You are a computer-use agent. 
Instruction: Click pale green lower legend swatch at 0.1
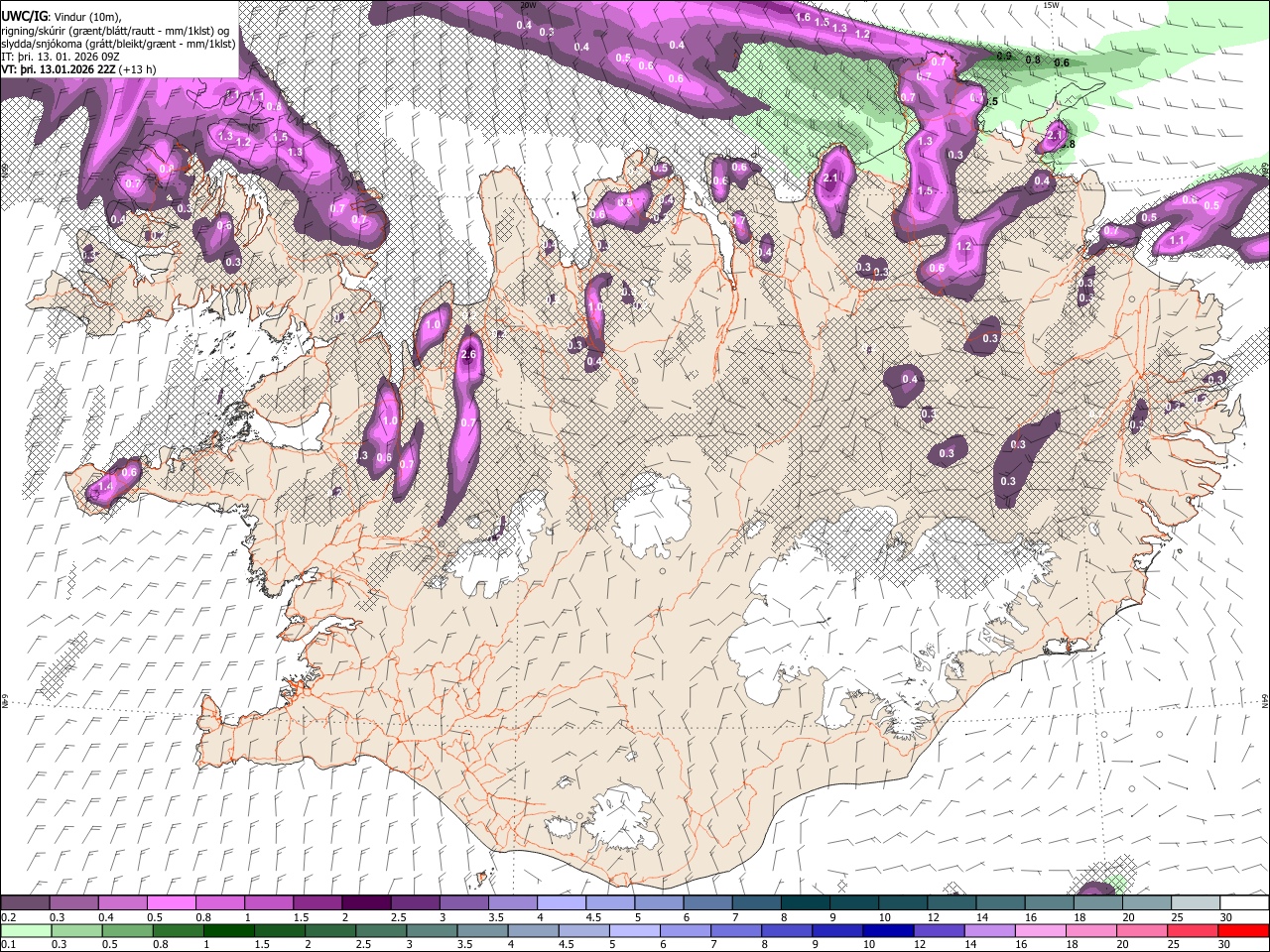(x=26, y=930)
